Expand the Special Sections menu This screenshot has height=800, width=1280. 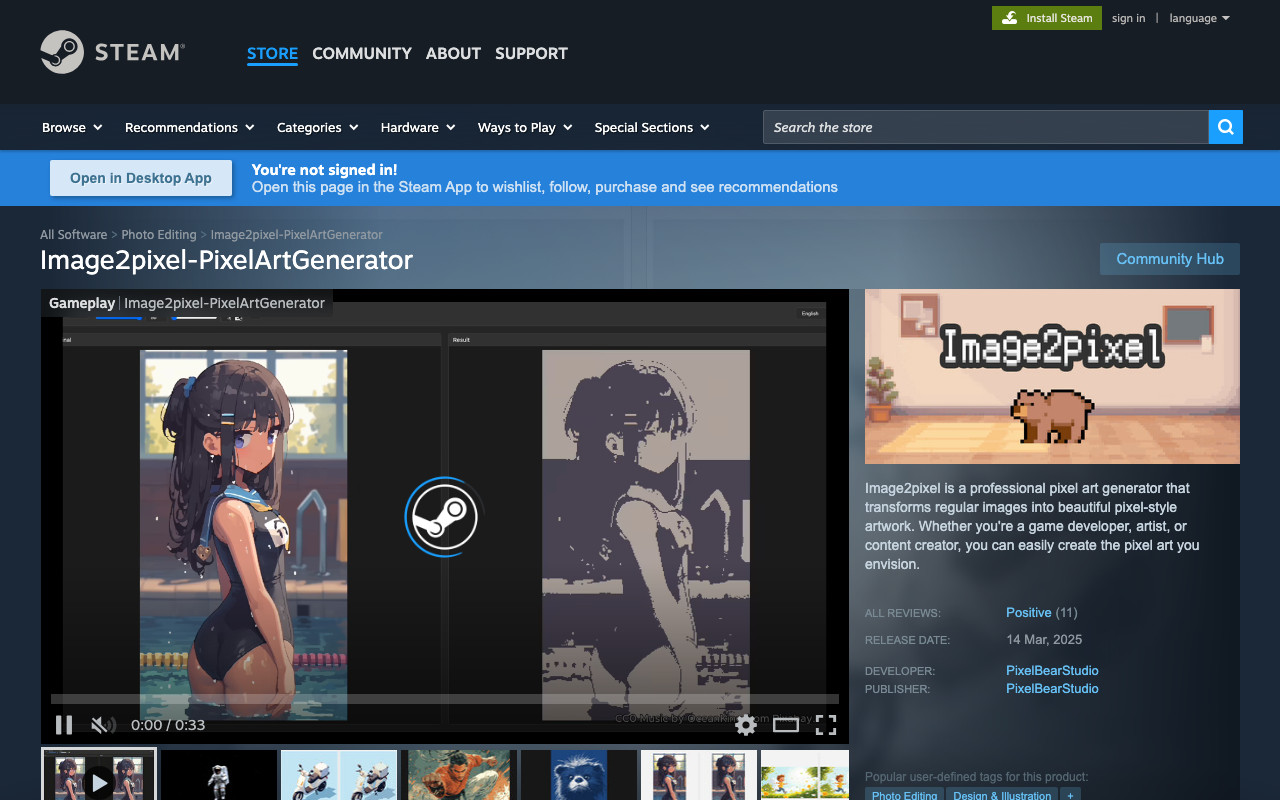click(652, 127)
